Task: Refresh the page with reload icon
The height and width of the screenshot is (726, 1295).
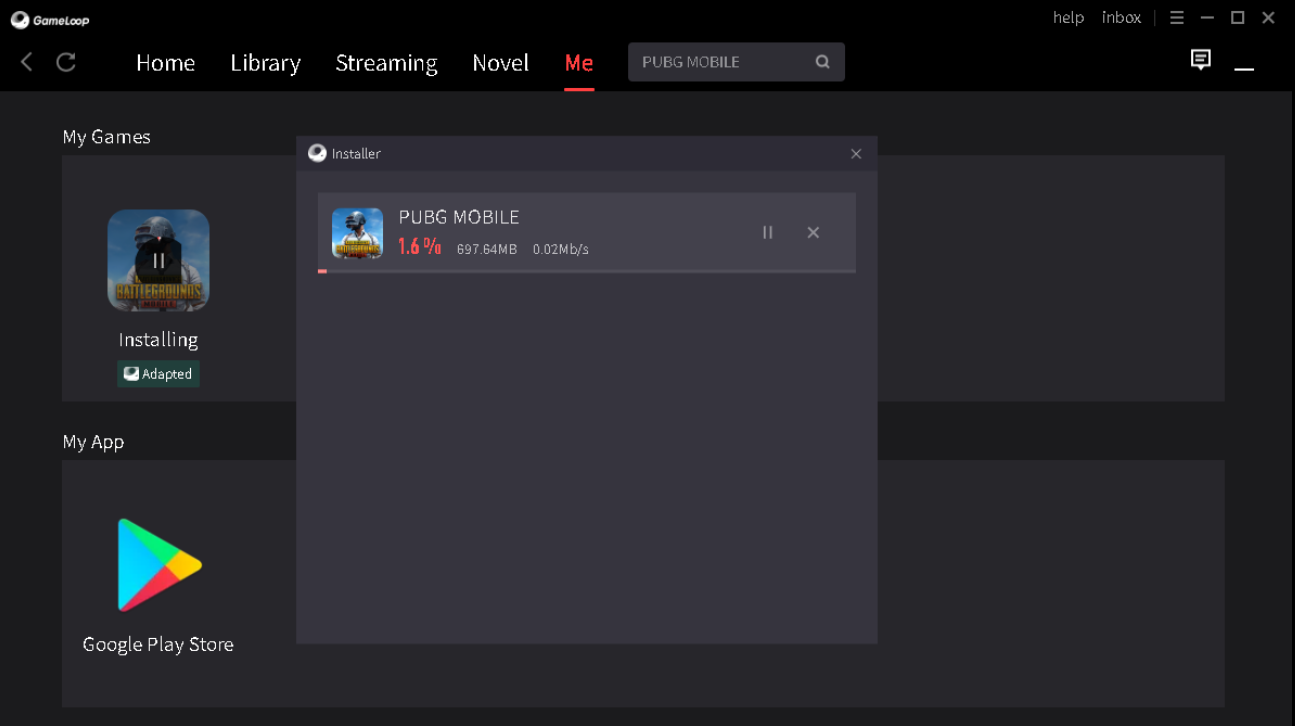Action: (x=66, y=62)
